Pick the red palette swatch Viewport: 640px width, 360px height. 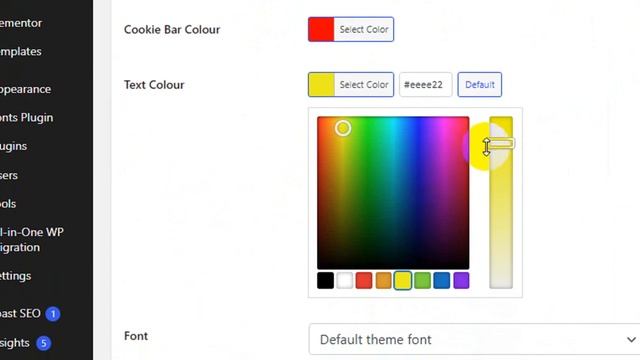364,280
